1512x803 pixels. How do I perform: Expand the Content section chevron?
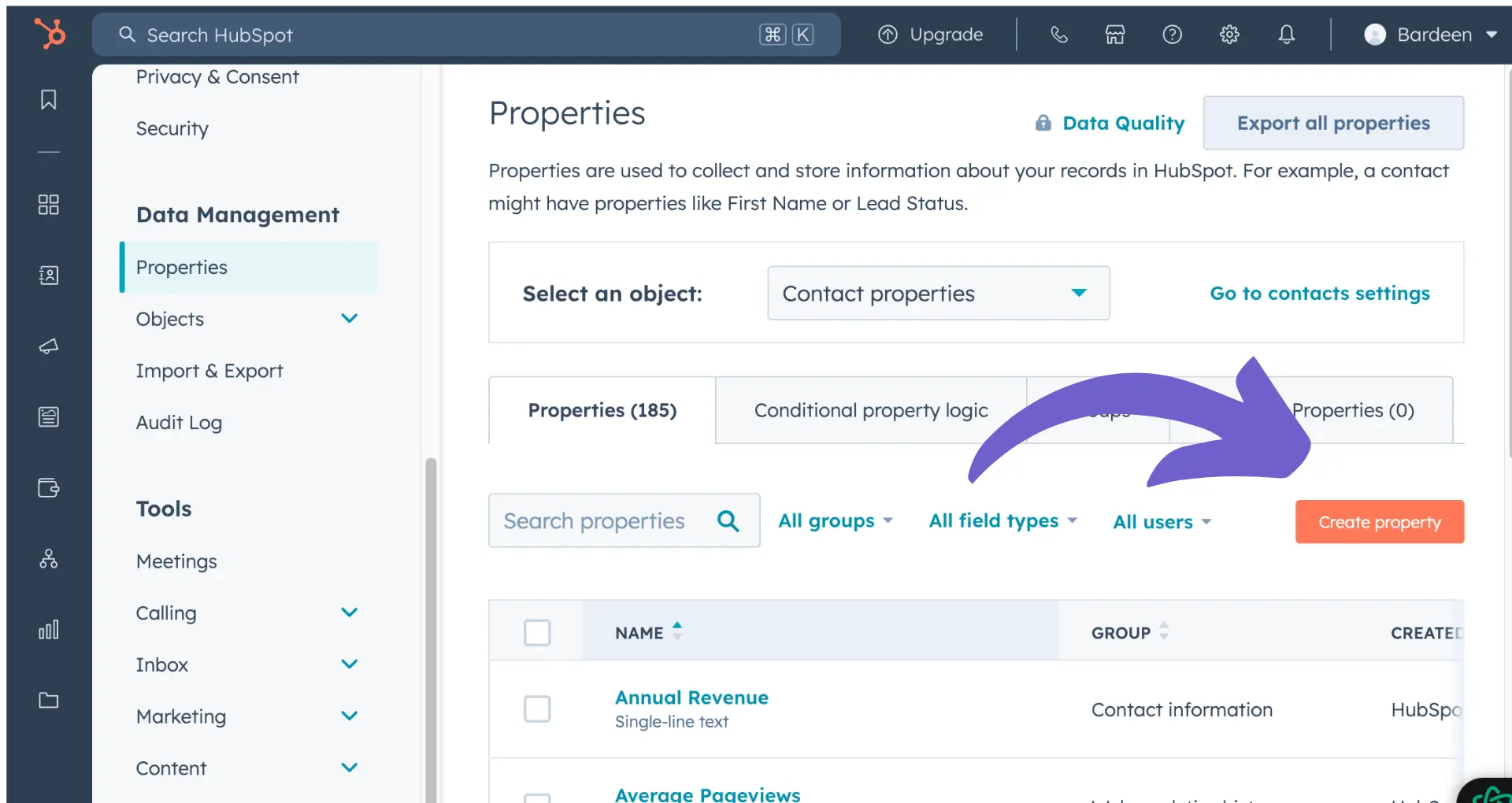click(x=350, y=767)
